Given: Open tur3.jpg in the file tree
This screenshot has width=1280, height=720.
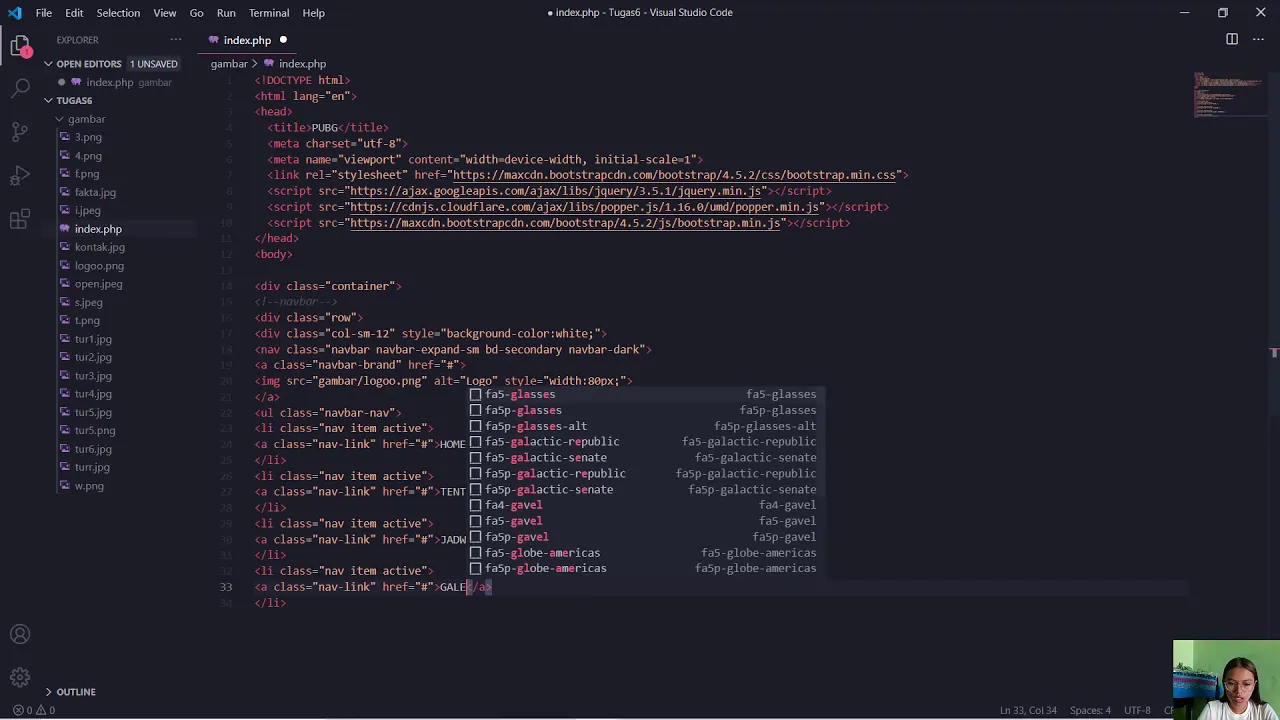Looking at the screenshot, I should [93, 376].
